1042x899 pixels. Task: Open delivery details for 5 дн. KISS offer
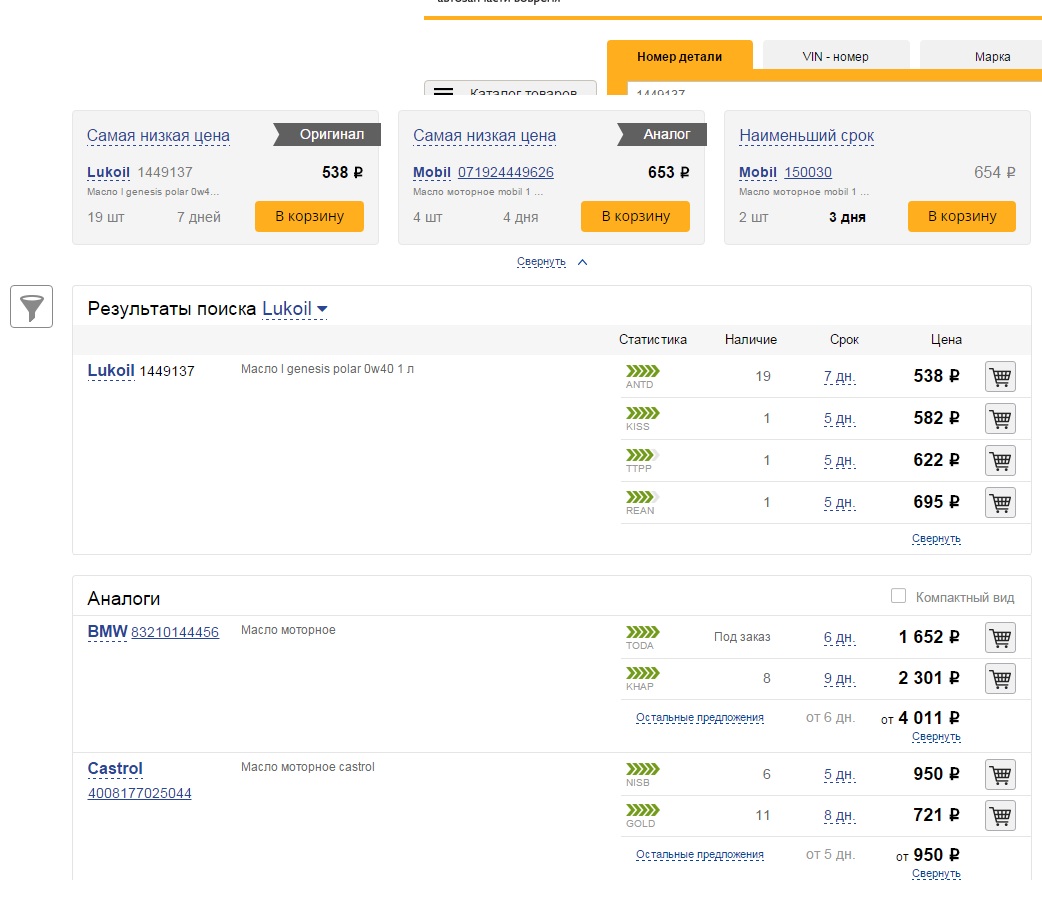(839, 419)
